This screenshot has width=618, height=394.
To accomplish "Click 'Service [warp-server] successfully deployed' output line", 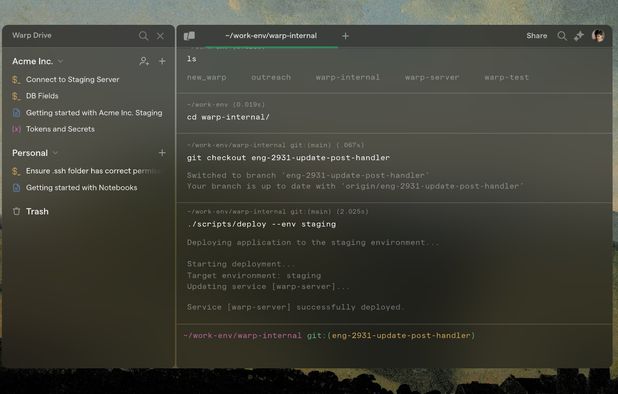I will point(295,307).
